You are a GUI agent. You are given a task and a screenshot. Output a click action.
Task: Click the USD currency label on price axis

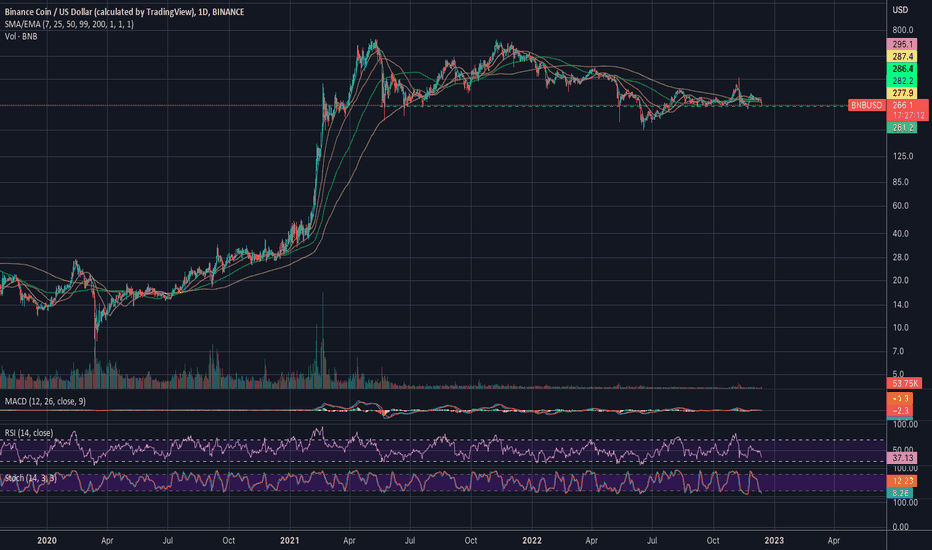click(900, 10)
